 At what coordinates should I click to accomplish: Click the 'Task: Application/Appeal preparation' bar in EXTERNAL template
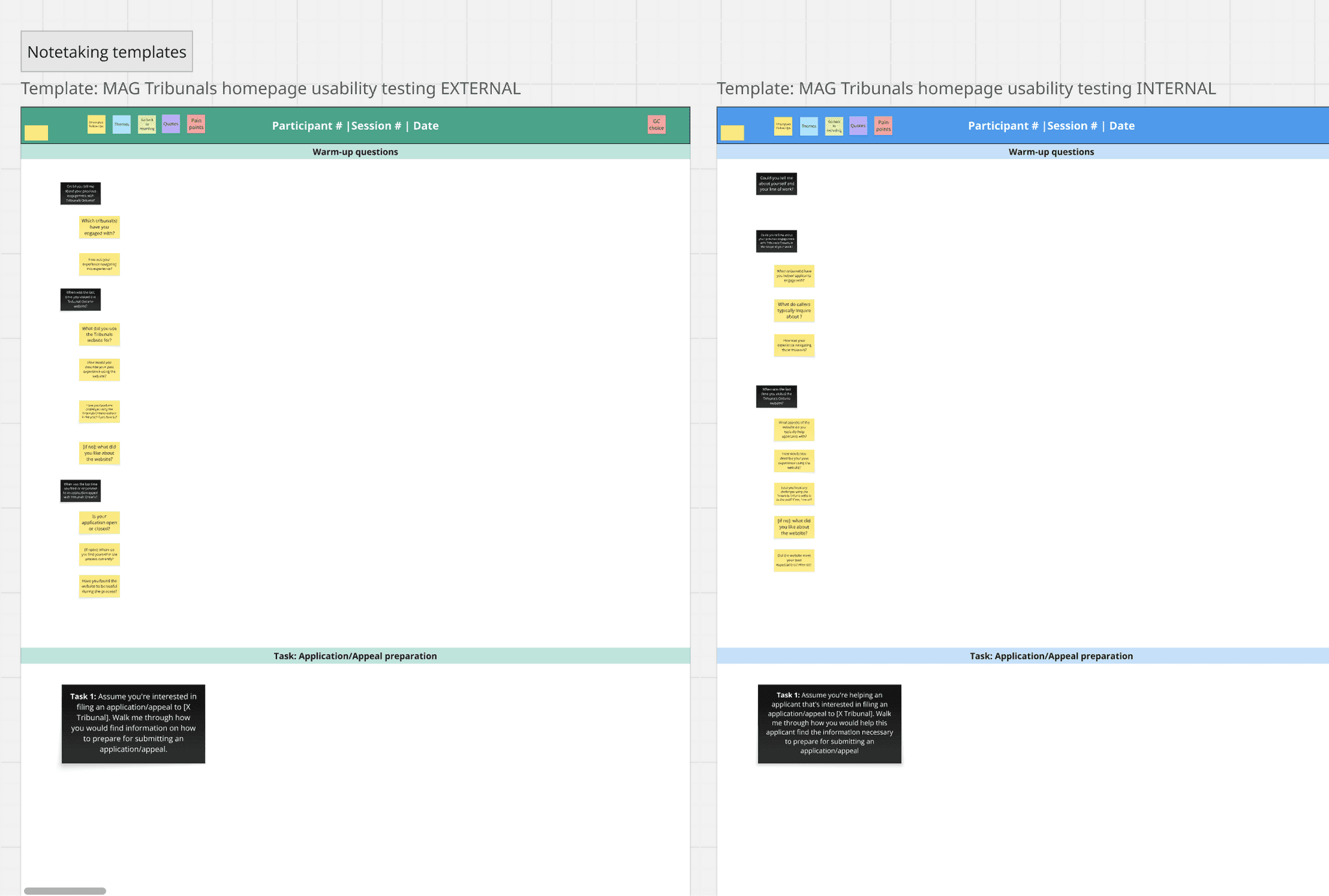[355, 656]
